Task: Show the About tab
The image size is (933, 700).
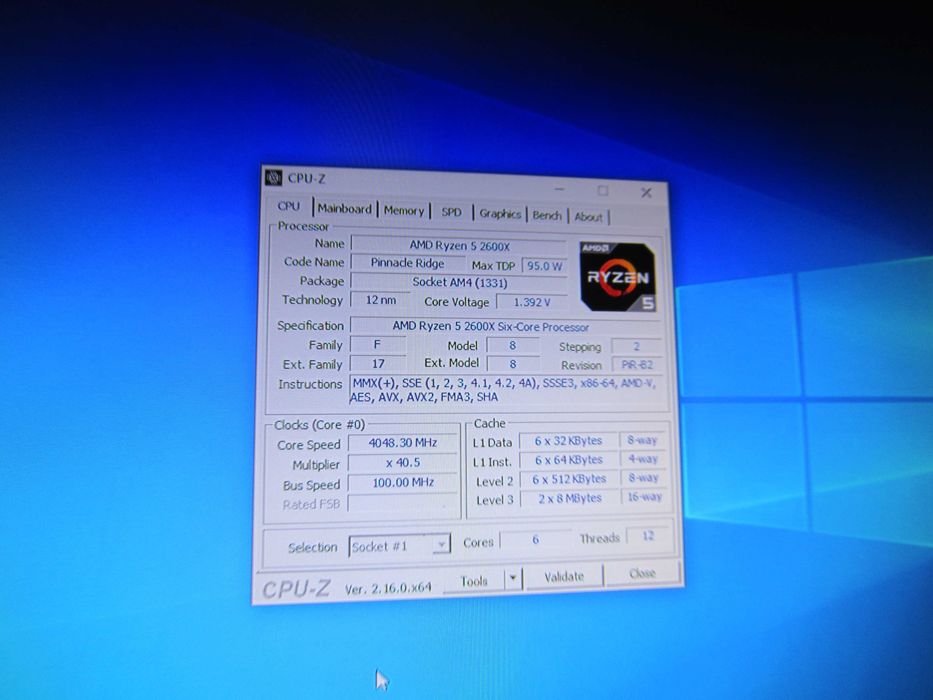Action: [x=588, y=217]
